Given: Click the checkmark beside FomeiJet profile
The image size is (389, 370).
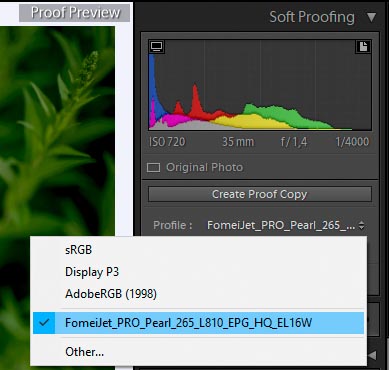Looking at the screenshot, I should pos(44,322).
